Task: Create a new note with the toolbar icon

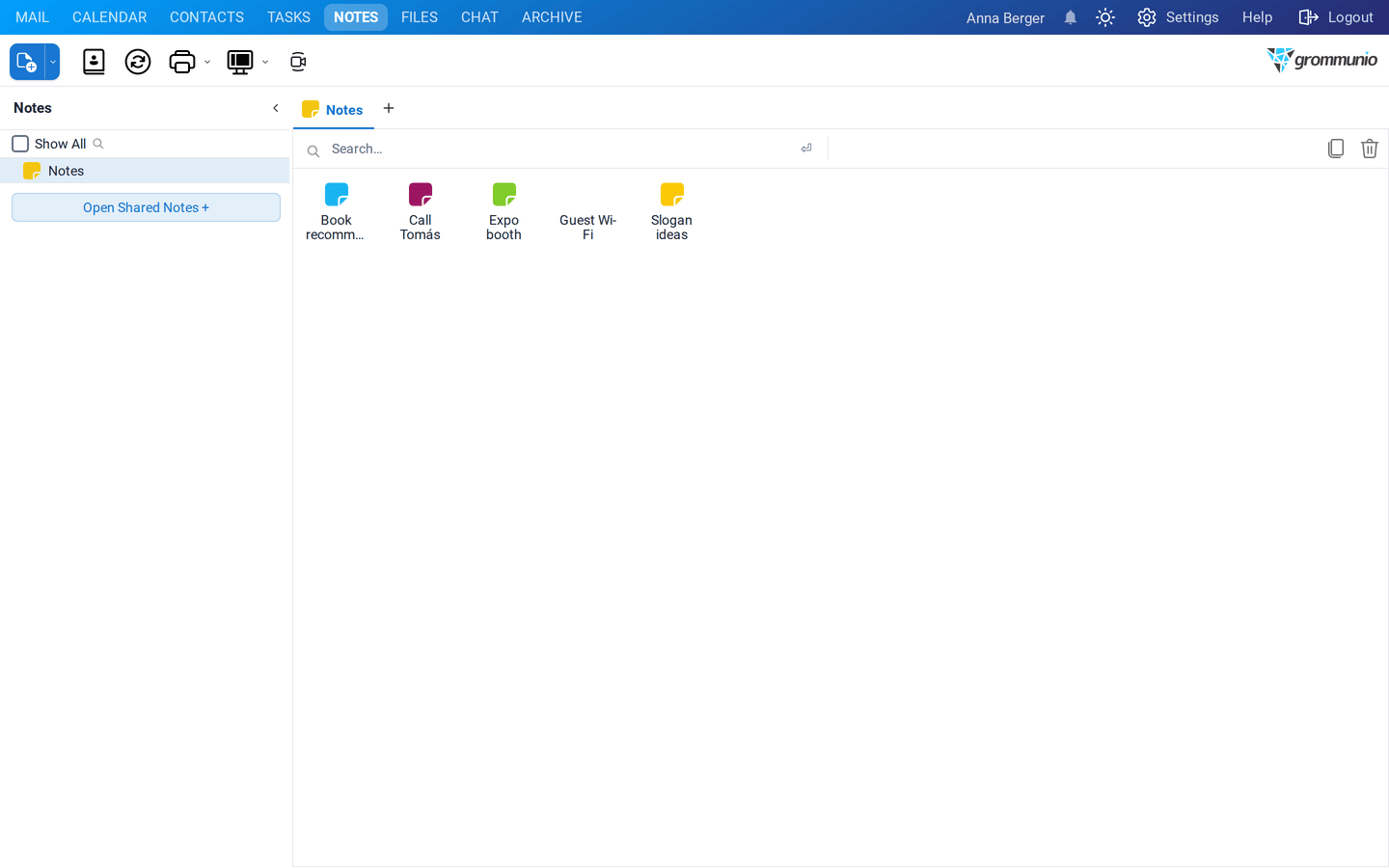Action: (27, 62)
